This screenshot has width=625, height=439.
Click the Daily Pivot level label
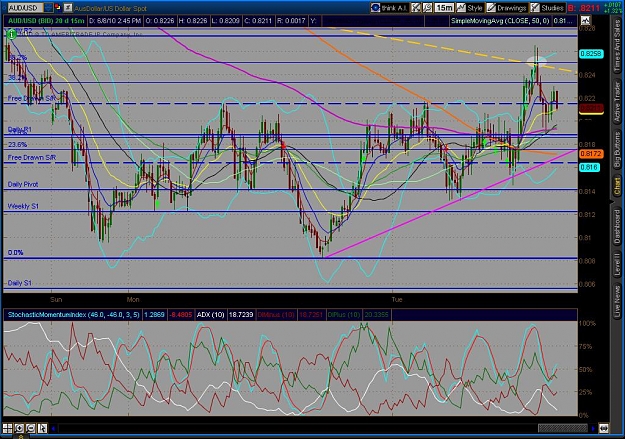click(x=23, y=184)
